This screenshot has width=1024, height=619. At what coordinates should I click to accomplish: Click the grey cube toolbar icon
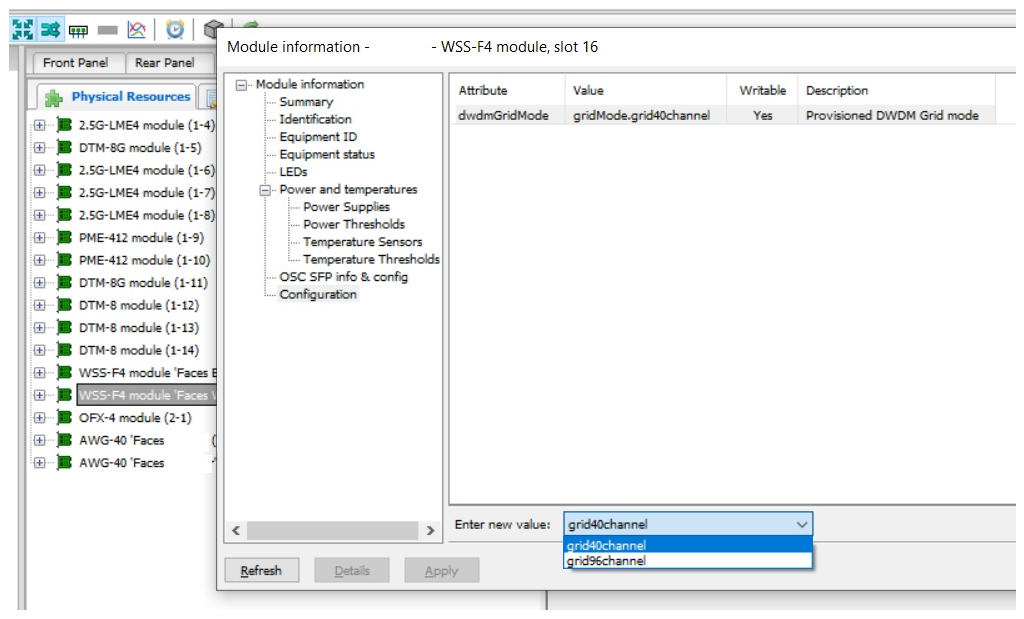click(212, 29)
